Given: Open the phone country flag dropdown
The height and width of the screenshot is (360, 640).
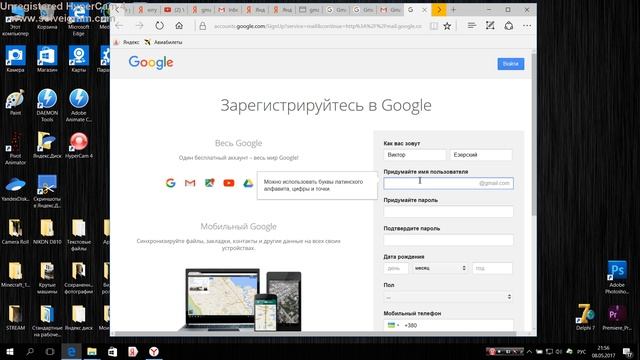Looking at the screenshot, I should [393, 325].
